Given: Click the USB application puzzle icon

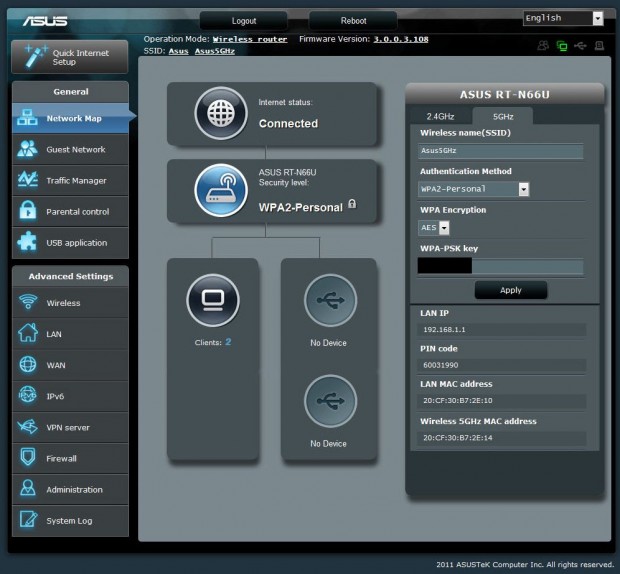Looking at the screenshot, I should tap(27, 241).
